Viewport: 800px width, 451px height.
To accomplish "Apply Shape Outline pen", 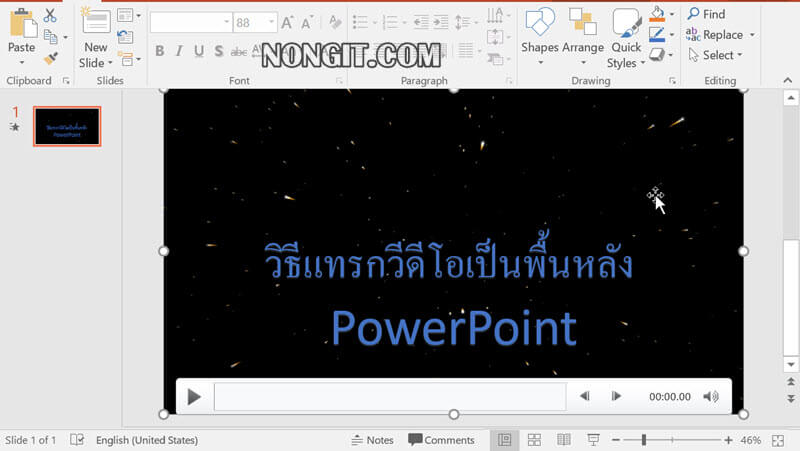I will click(657, 35).
